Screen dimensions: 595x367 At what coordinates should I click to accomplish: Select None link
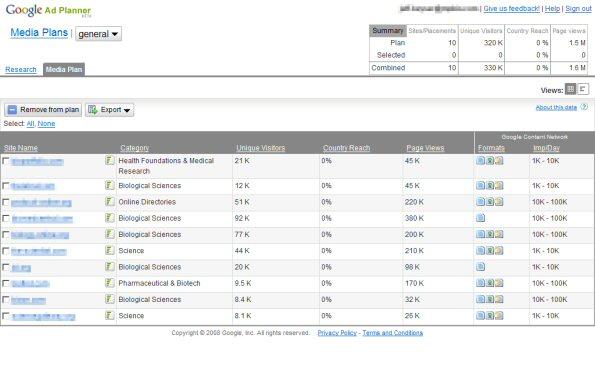click(x=46, y=124)
